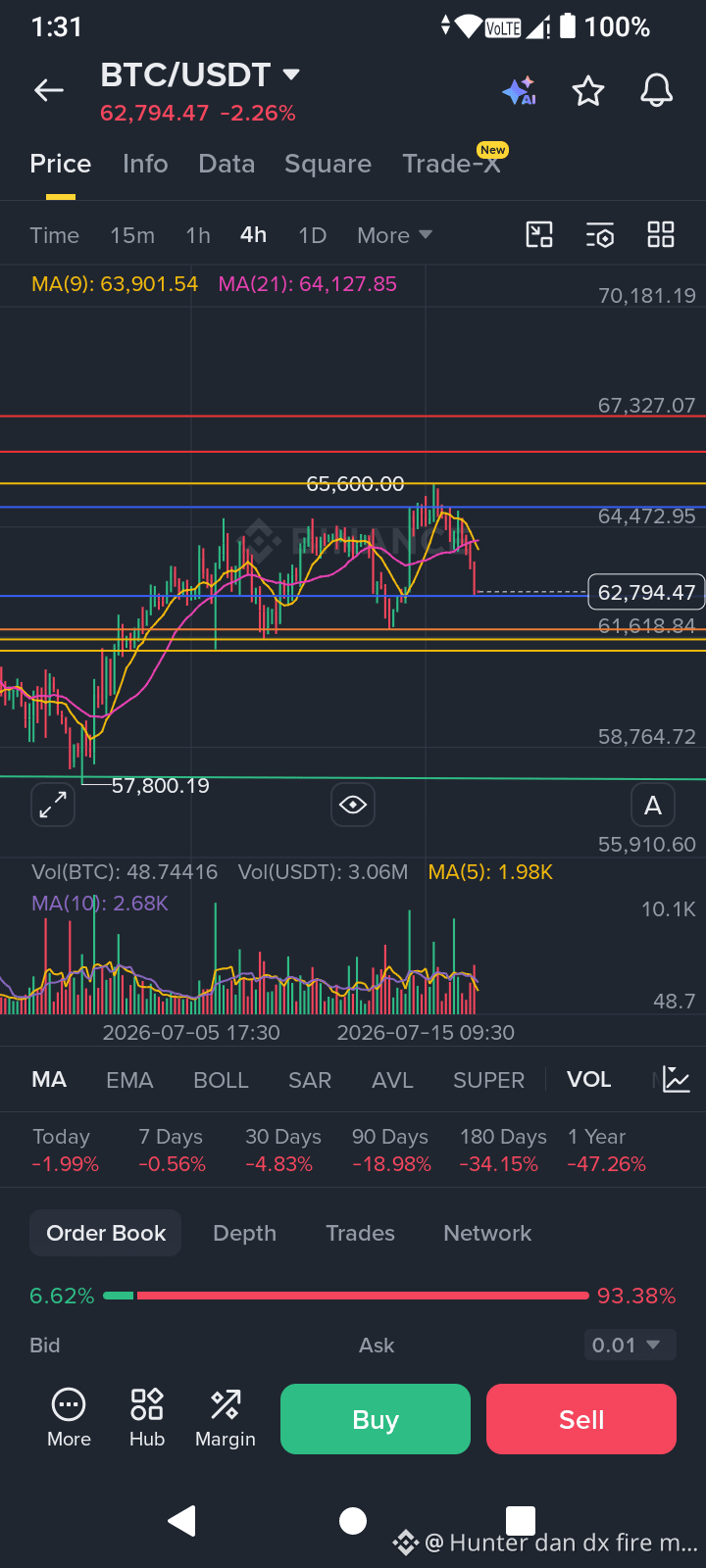This screenshot has height=1568, width=706.
Task: Open the Order Book tab
Action: pyautogui.click(x=106, y=1233)
